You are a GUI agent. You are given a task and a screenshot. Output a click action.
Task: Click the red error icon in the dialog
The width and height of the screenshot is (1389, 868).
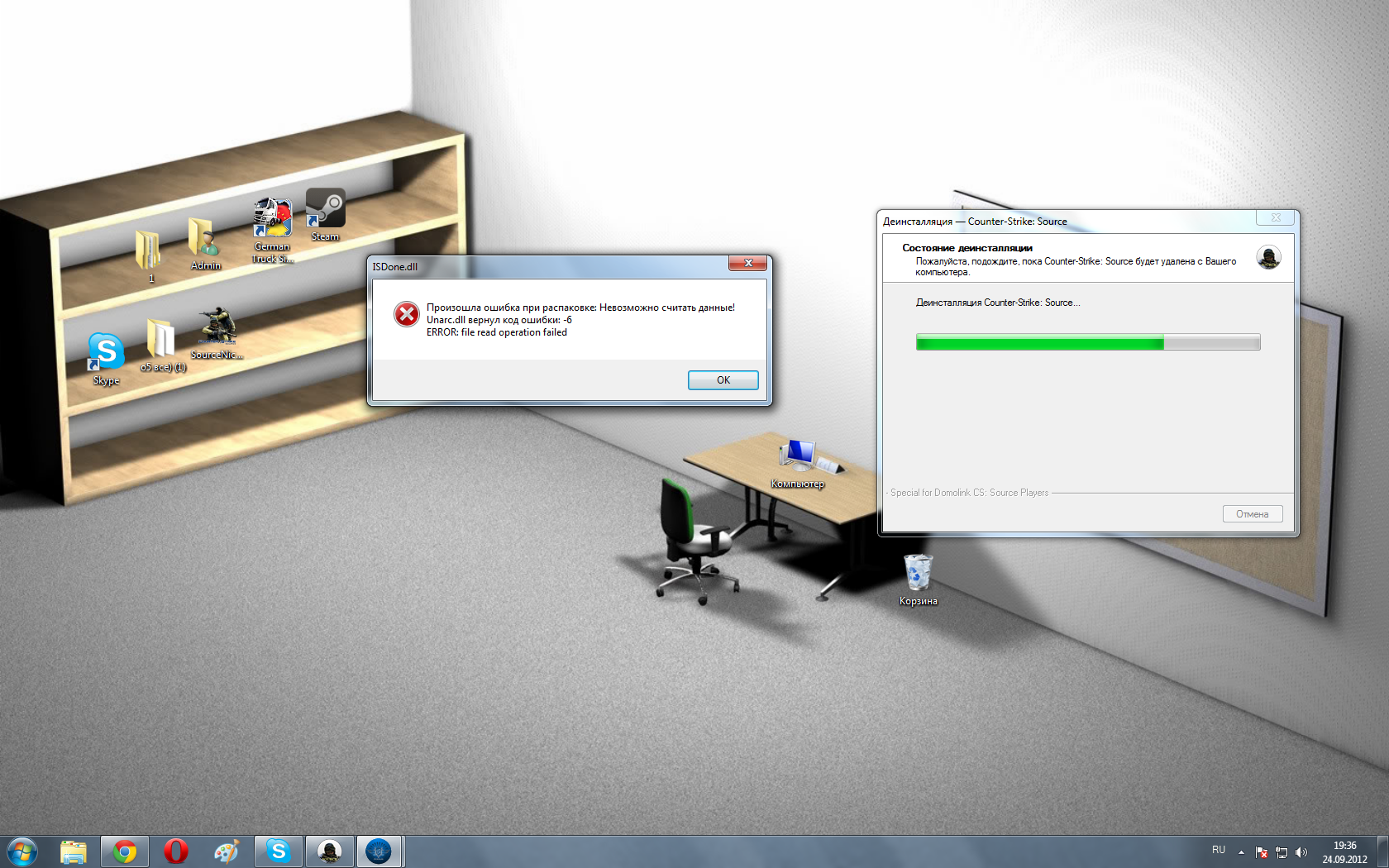(406, 314)
